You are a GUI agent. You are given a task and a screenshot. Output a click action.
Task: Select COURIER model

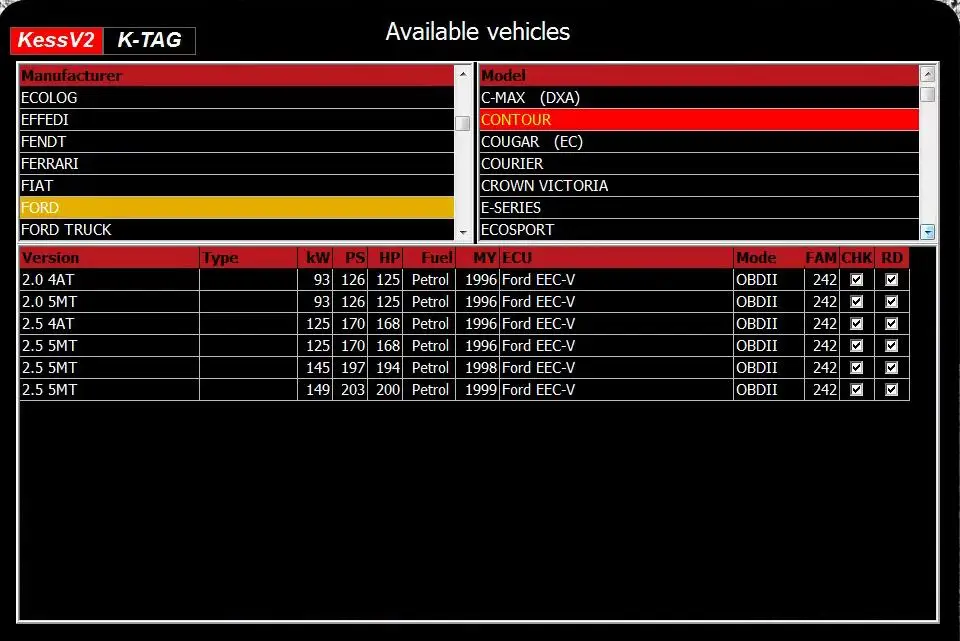[x=699, y=163]
